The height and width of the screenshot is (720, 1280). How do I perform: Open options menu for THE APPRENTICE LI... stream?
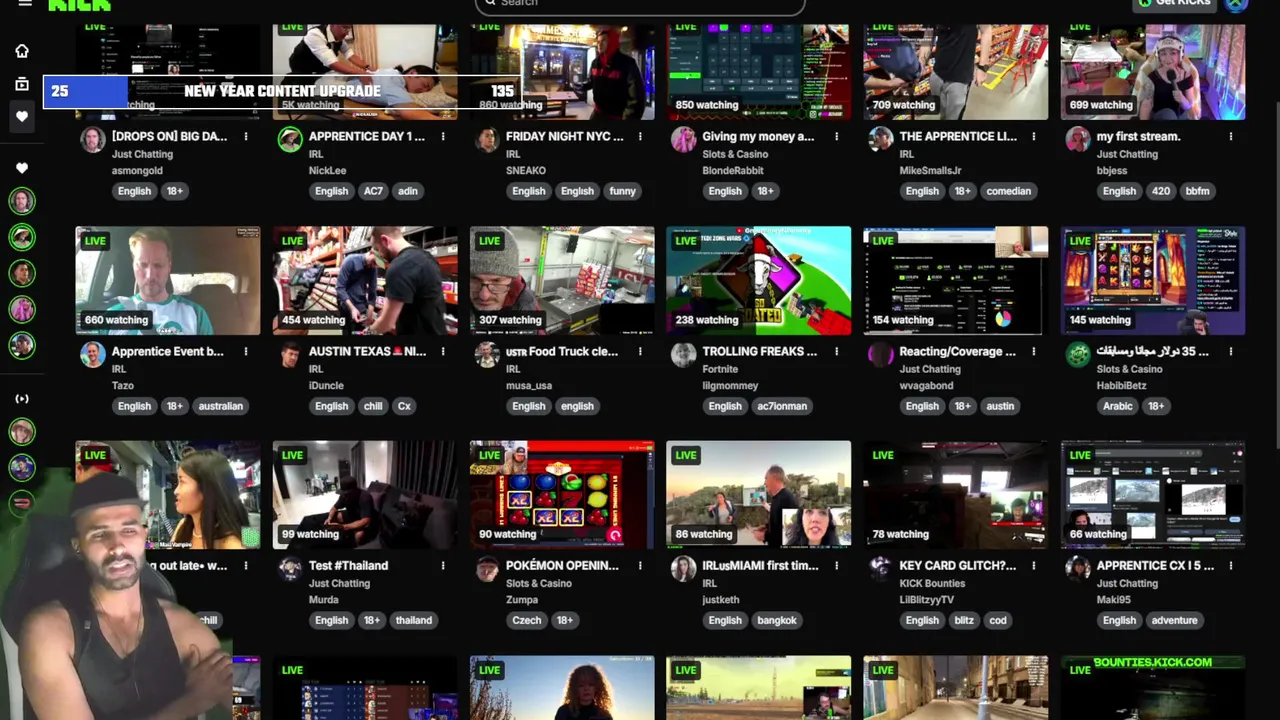point(1034,136)
